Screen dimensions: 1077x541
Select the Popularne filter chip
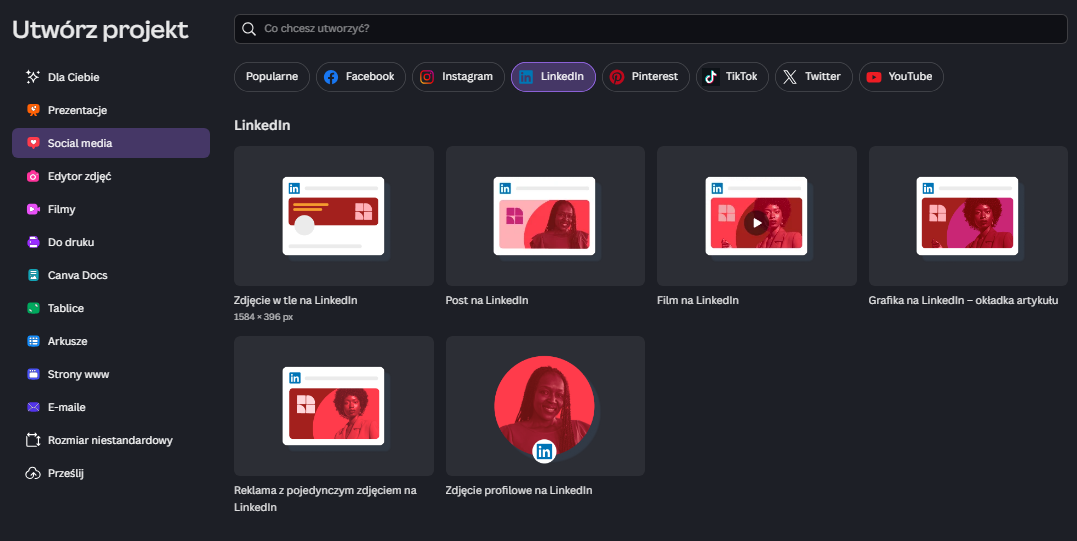[x=272, y=77]
